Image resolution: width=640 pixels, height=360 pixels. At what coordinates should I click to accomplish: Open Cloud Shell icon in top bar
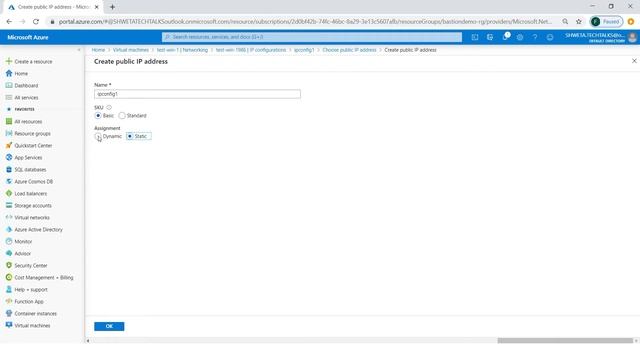click(475, 37)
